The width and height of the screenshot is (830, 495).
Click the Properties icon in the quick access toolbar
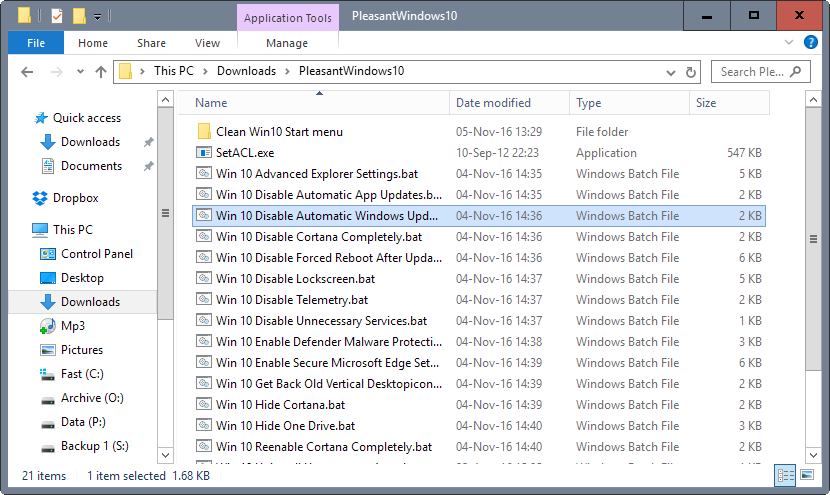point(57,16)
